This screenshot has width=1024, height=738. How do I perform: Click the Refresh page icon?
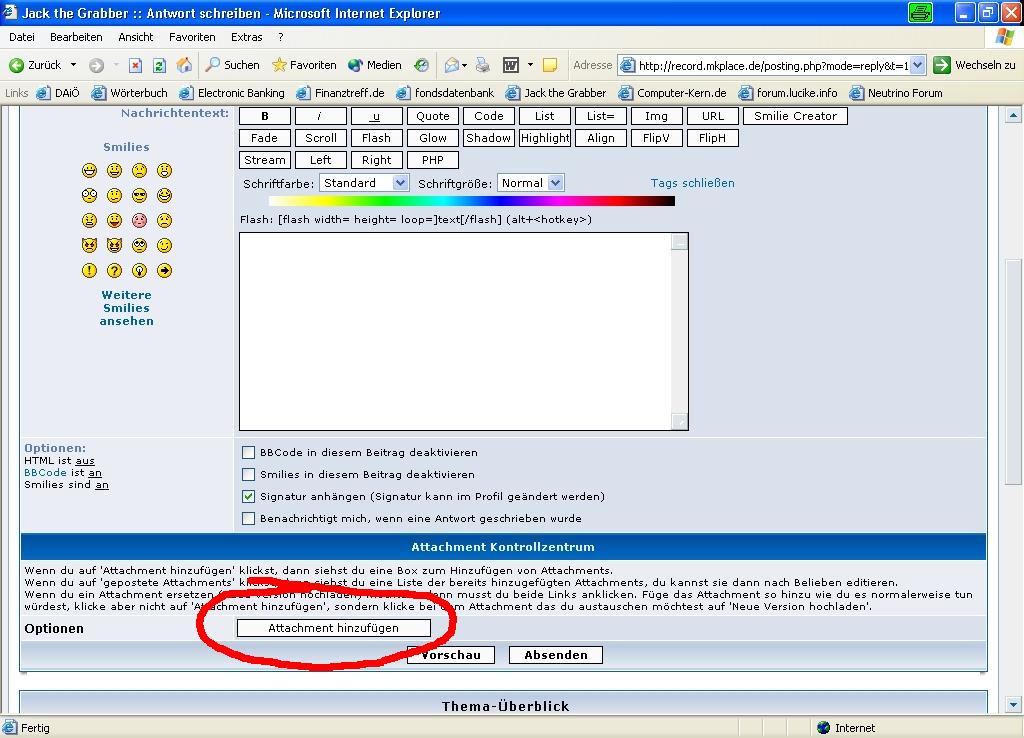(x=159, y=65)
